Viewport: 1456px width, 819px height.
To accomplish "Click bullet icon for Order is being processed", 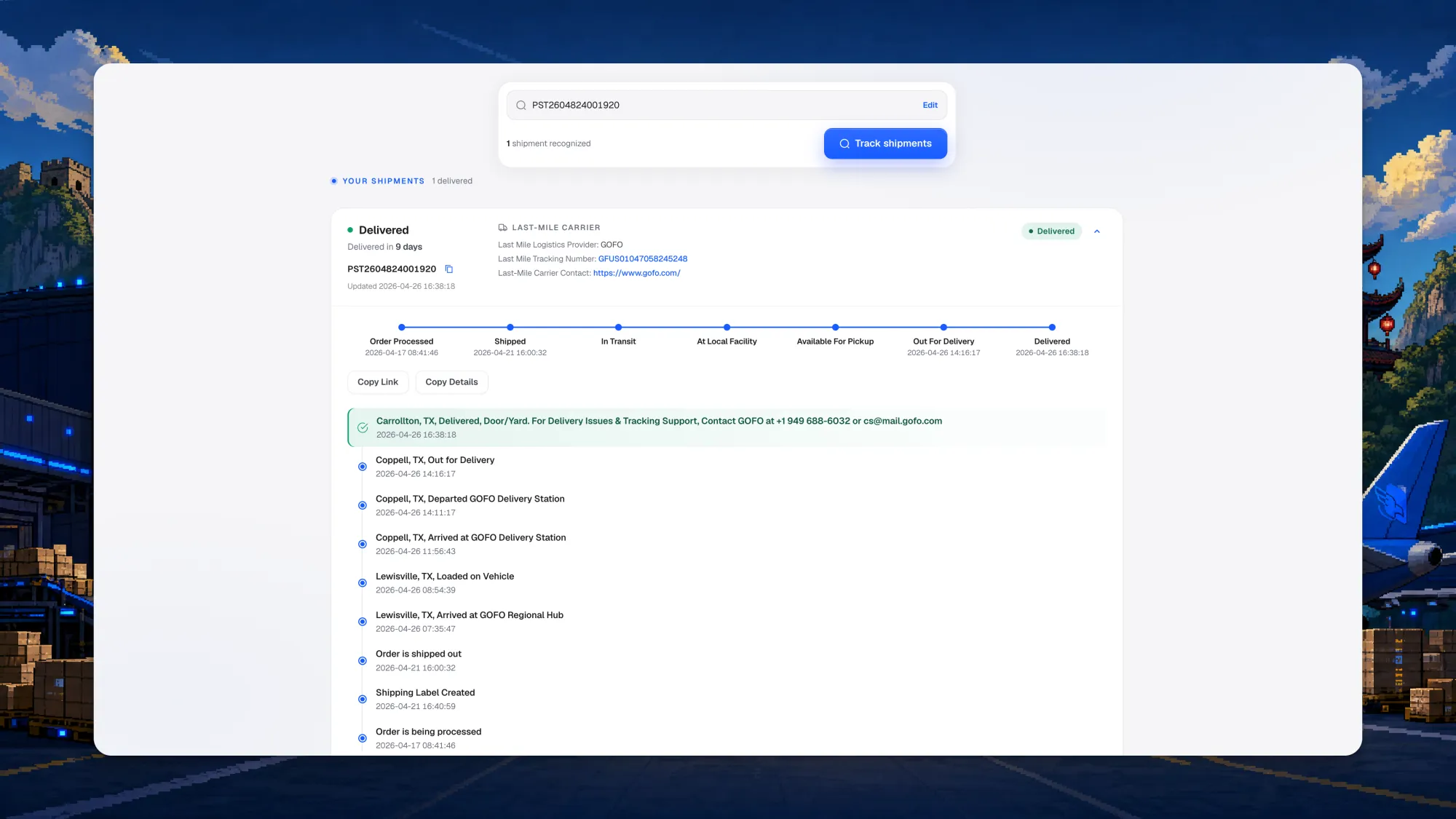I will (363, 738).
